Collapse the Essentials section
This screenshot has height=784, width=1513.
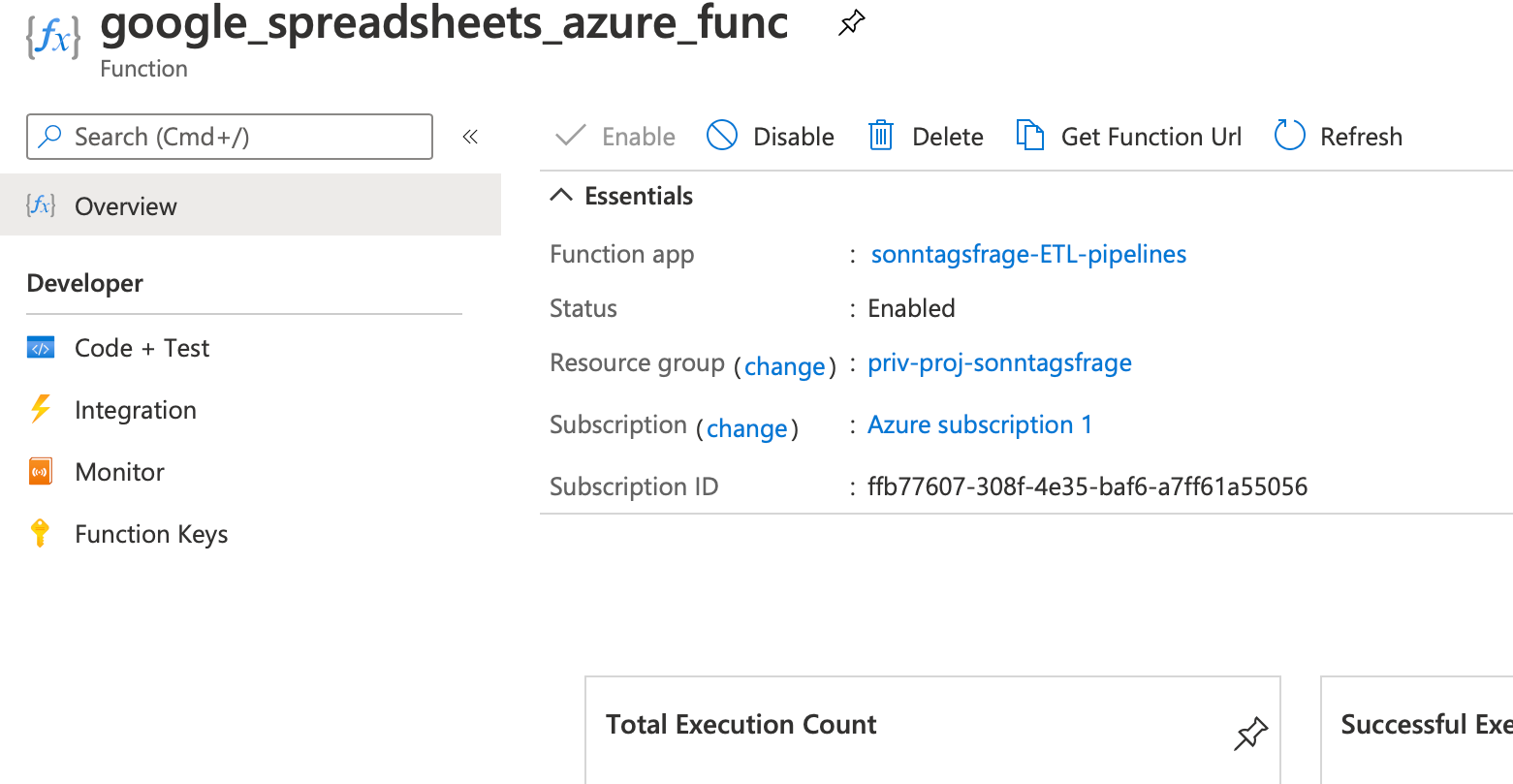tap(561, 196)
